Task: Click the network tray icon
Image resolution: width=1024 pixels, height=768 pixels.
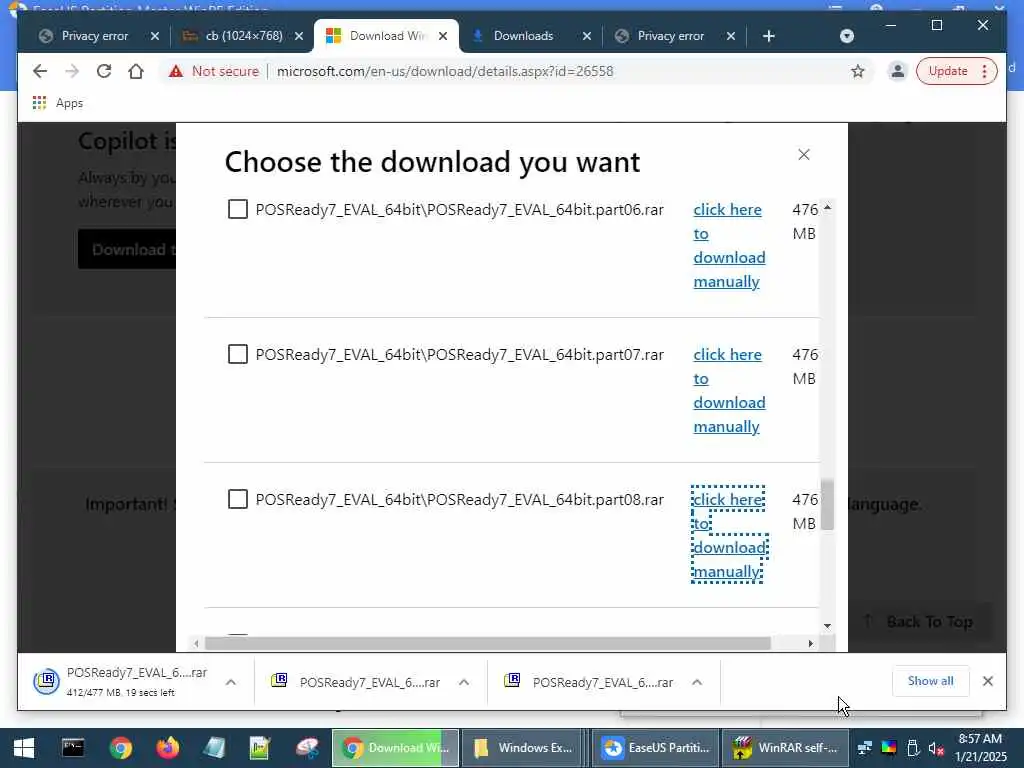Action: 865,748
